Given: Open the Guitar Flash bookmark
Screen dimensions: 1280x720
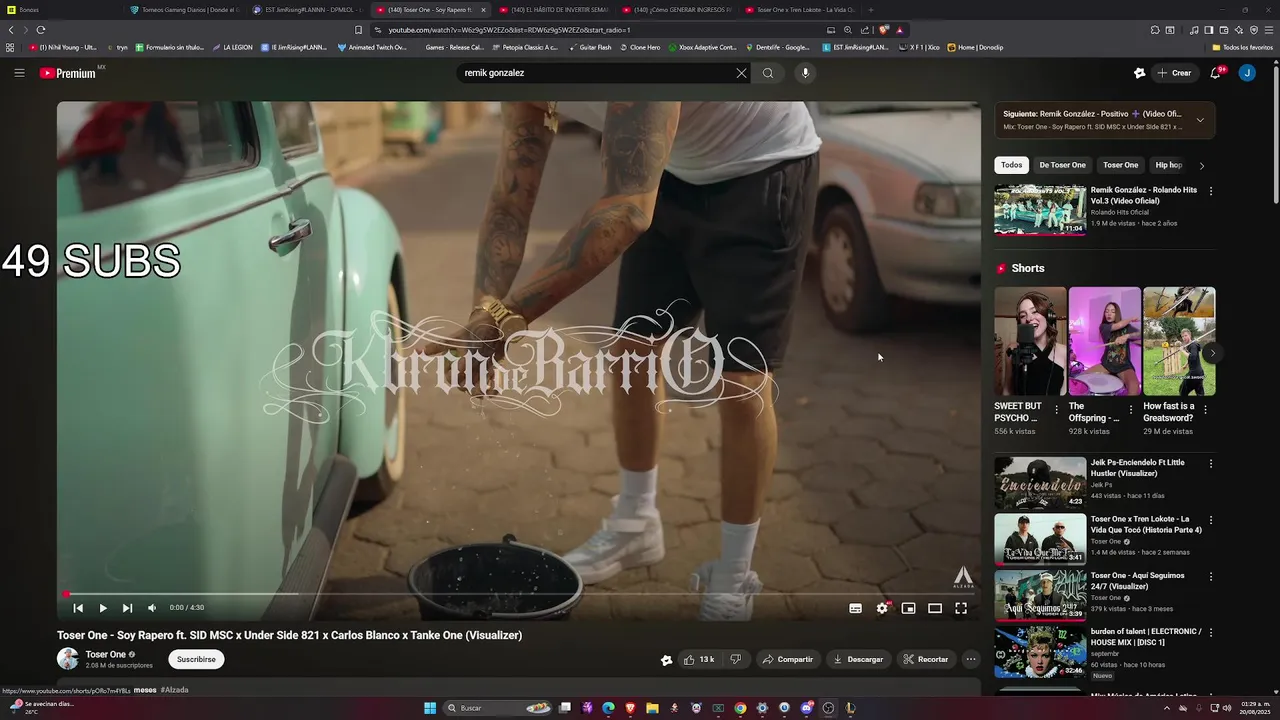Looking at the screenshot, I should click(590, 47).
